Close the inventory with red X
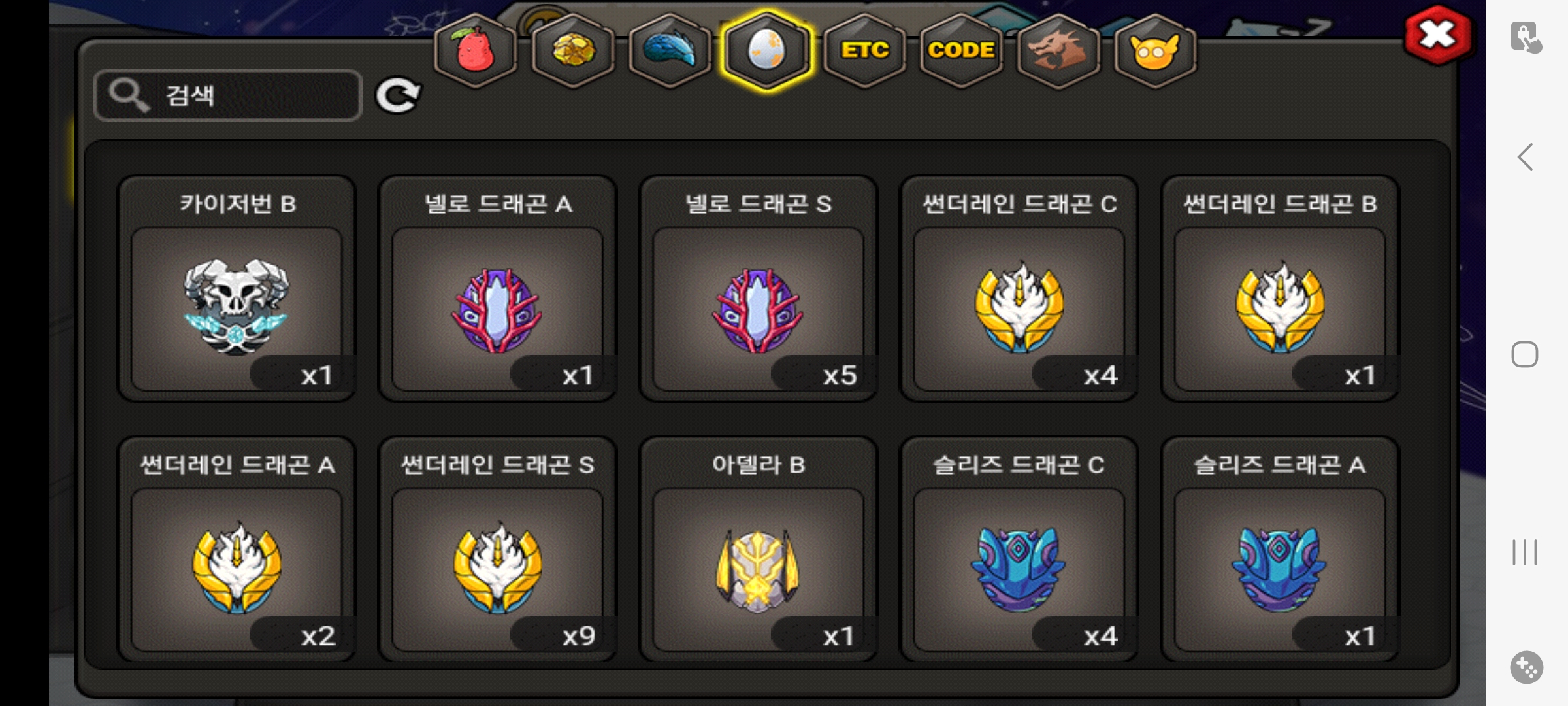This screenshot has height=706, width=1568. (1438, 35)
